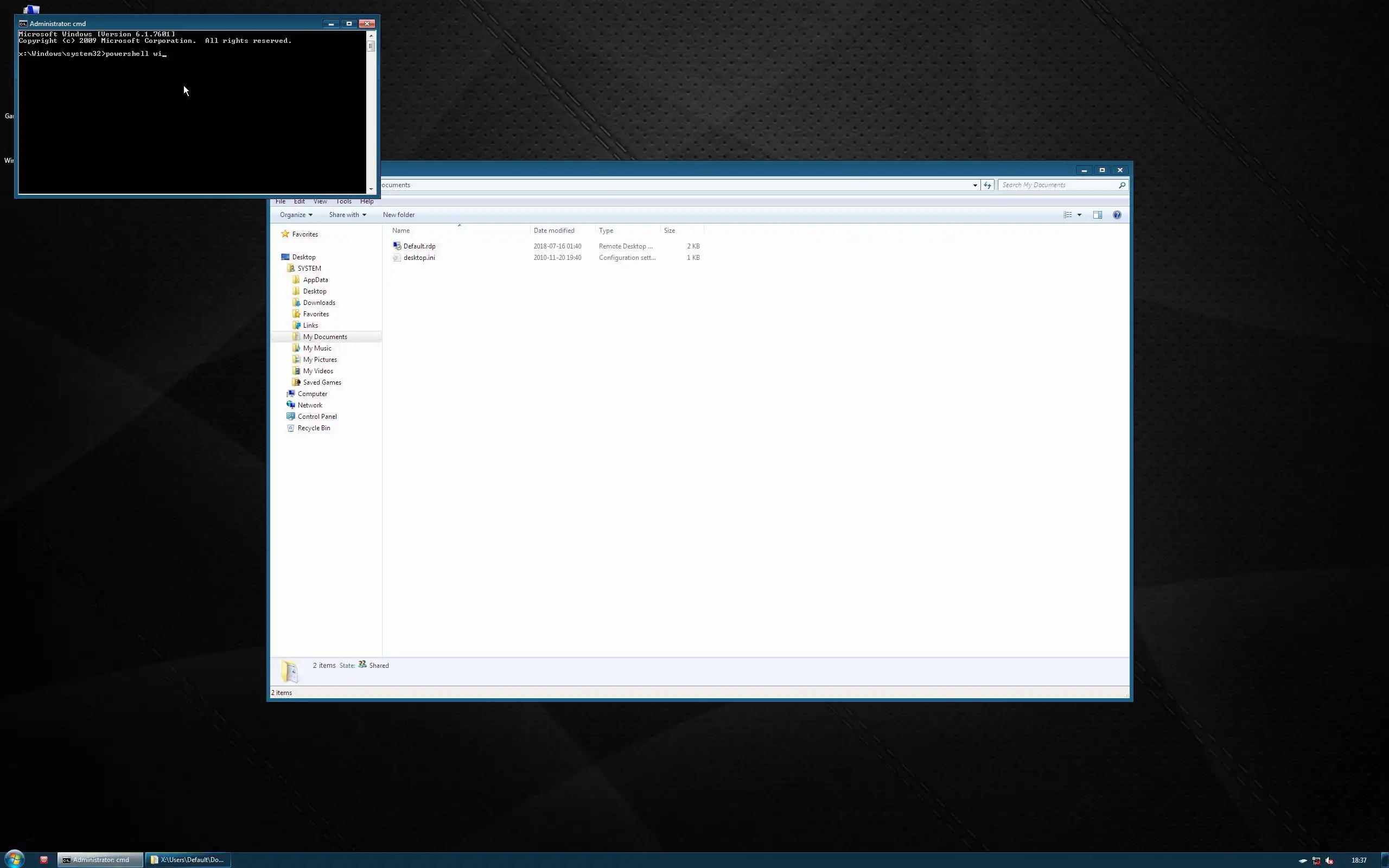Open the View menu
This screenshot has width=1389, height=868.
[x=320, y=201]
